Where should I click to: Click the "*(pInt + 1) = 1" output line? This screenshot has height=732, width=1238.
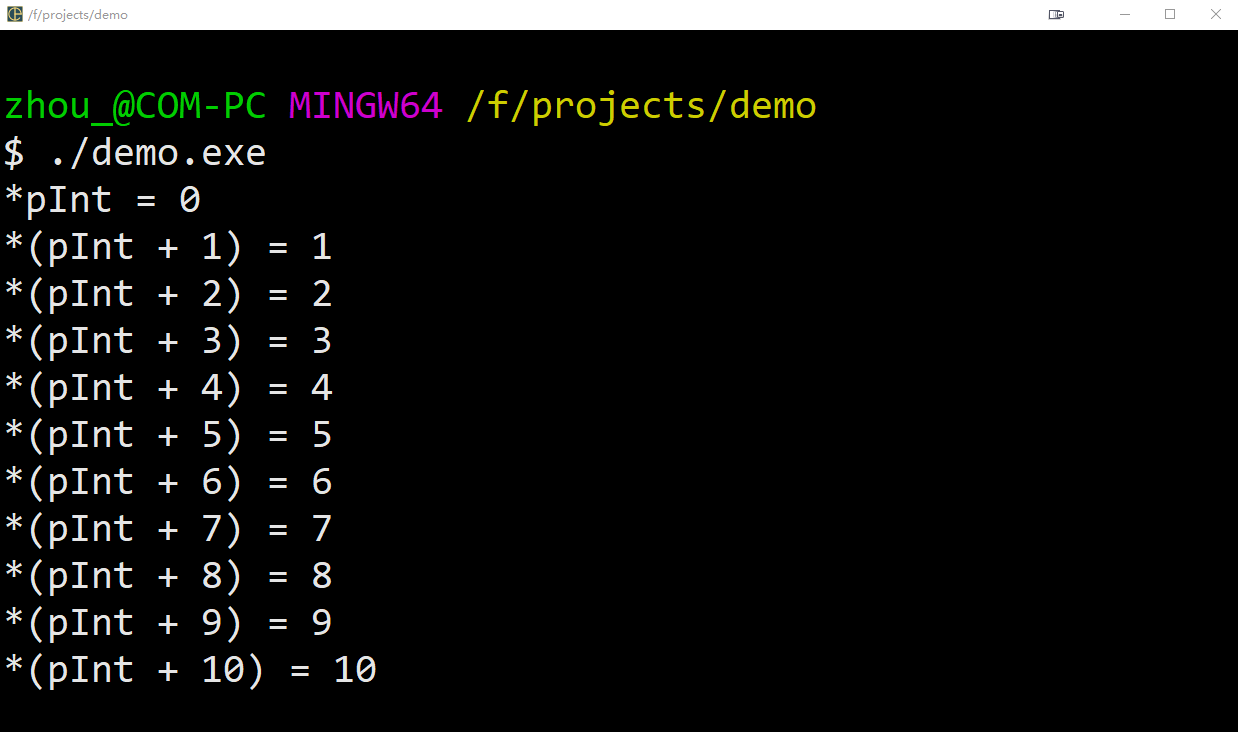pos(168,247)
